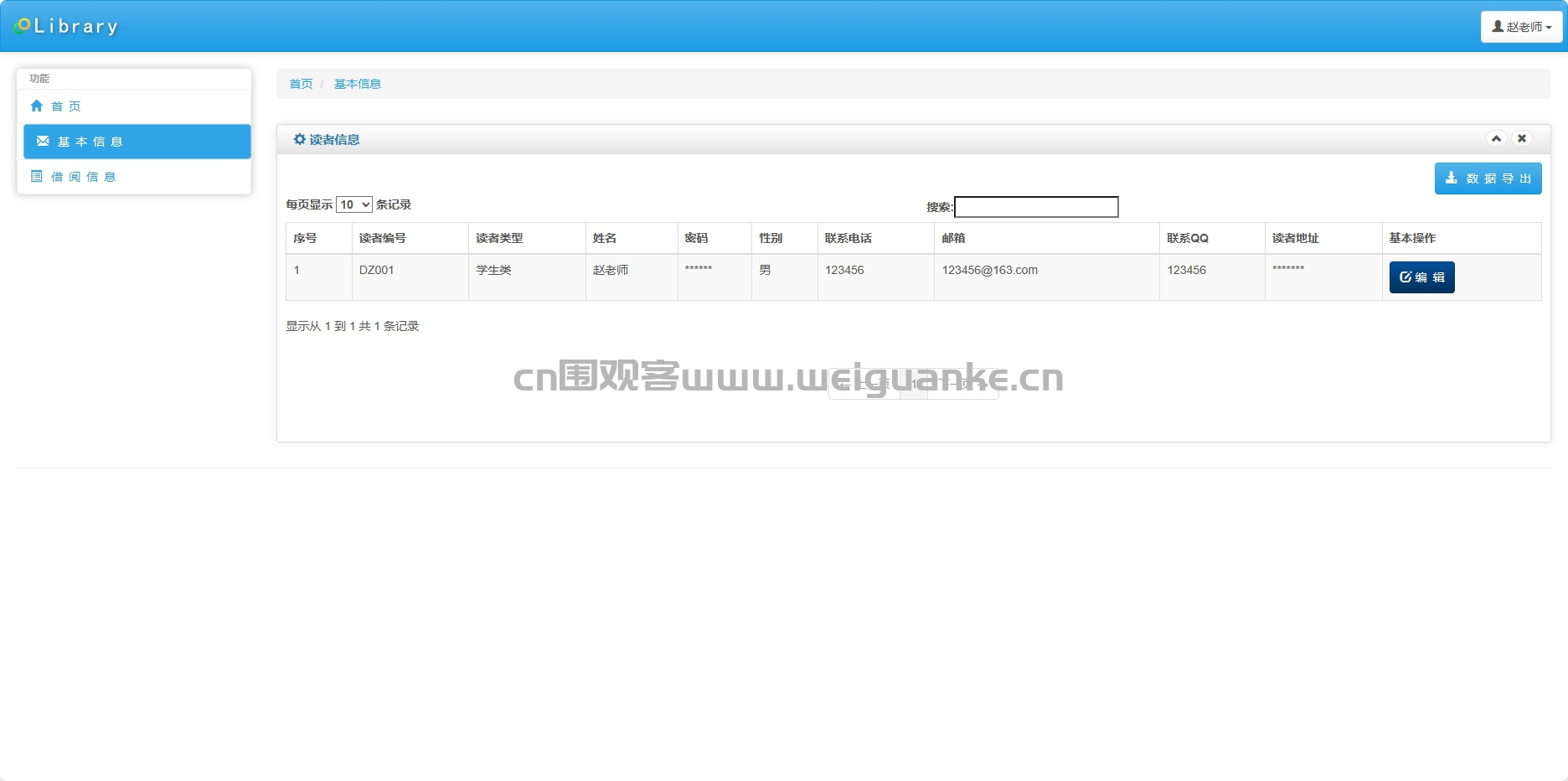Click the masked address cell under 读者地址

(1323, 277)
